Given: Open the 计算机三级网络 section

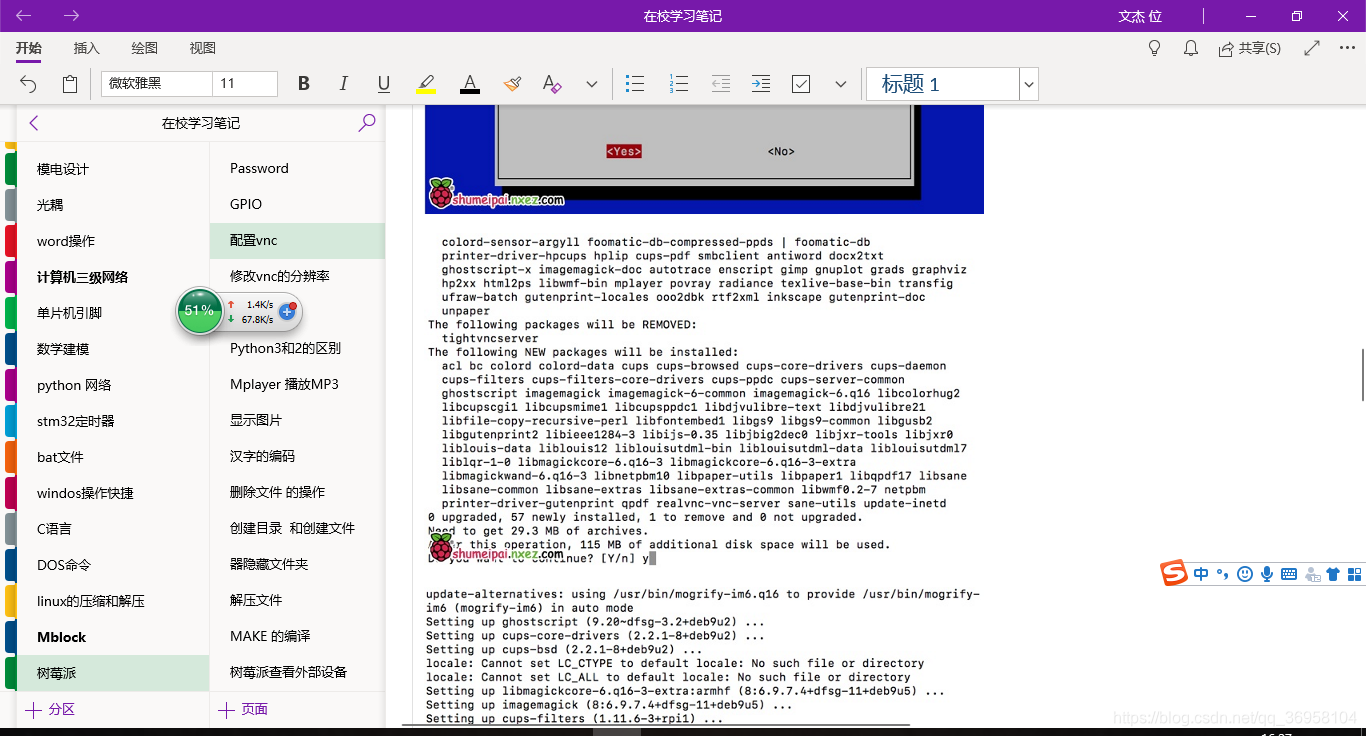Looking at the screenshot, I should click(113, 277).
